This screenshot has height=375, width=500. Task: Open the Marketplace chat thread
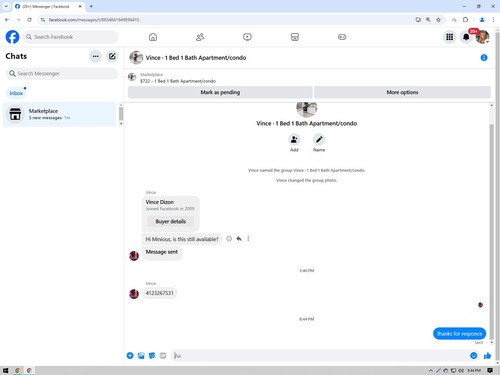[x=59, y=114]
